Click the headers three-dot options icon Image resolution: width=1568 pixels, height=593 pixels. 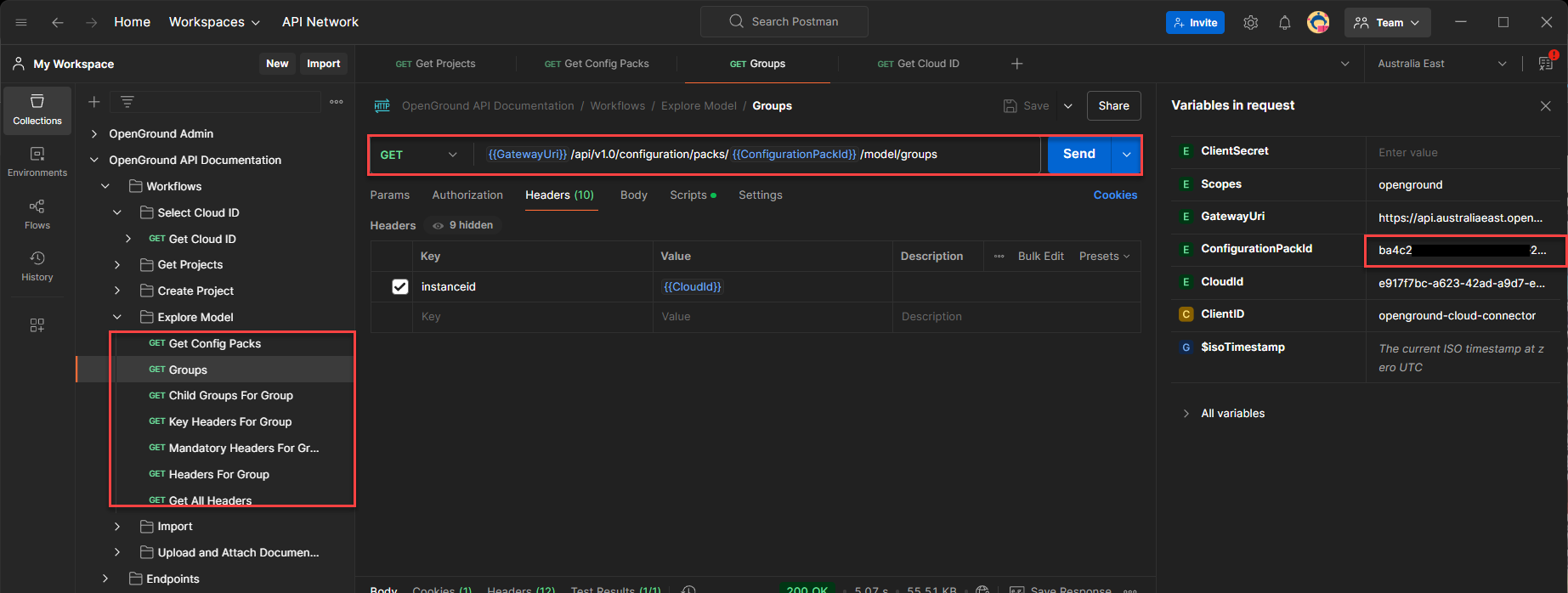999,256
